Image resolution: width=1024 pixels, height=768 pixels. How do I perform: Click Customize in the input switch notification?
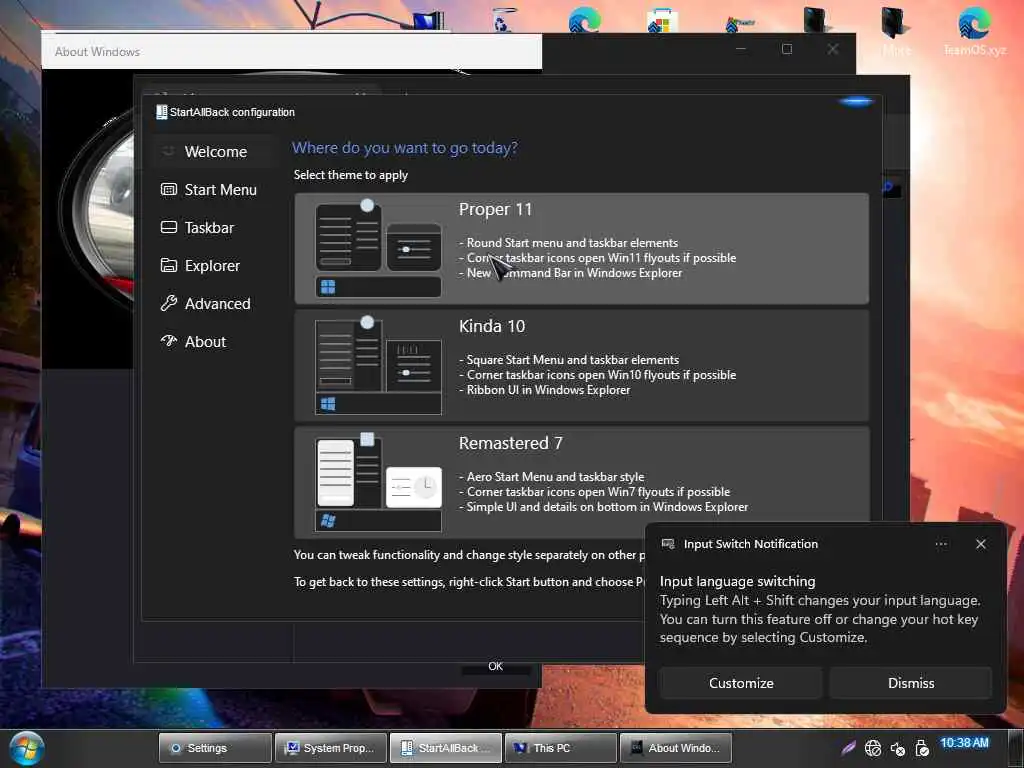point(741,683)
